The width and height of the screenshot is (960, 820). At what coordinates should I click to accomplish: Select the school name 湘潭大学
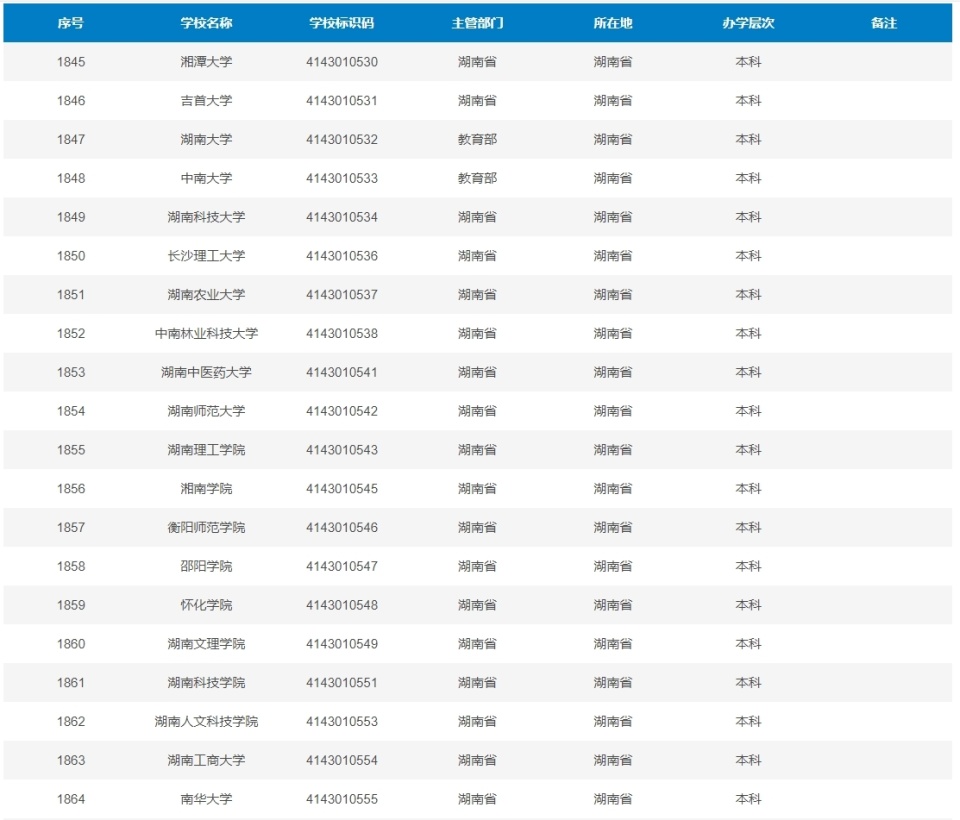206,62
